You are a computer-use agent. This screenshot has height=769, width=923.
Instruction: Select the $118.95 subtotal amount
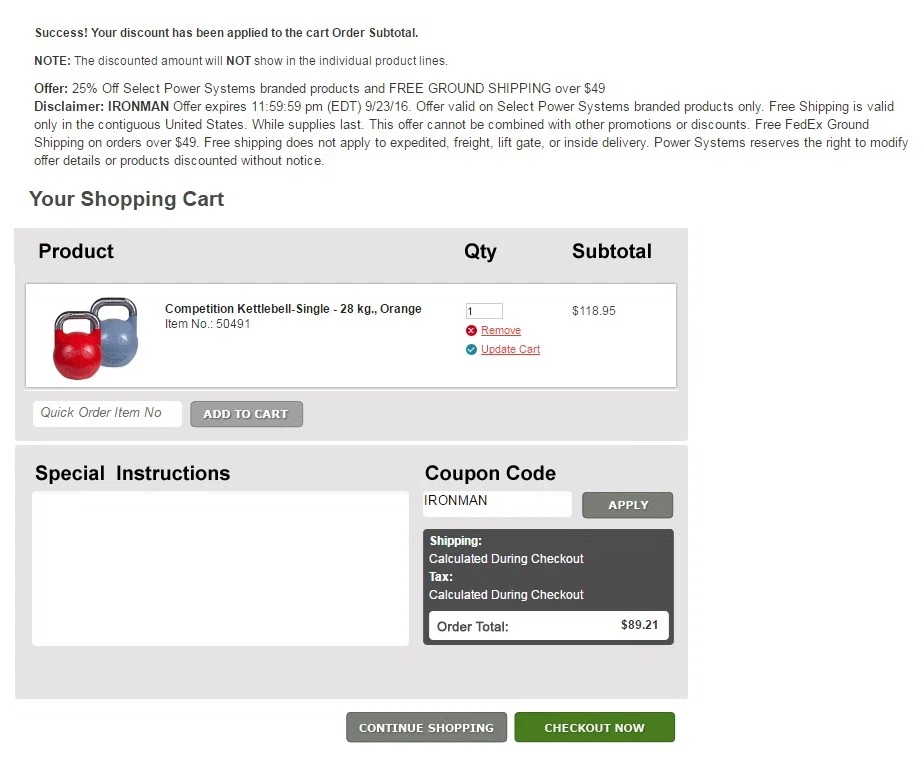[x=593, y=311]
